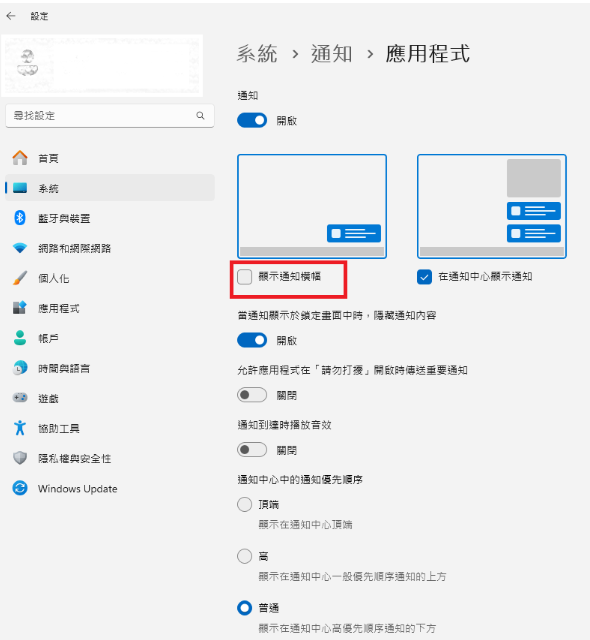Open the 首頁 home icon in sidebar
590x640 pixels.
[20, 158]
